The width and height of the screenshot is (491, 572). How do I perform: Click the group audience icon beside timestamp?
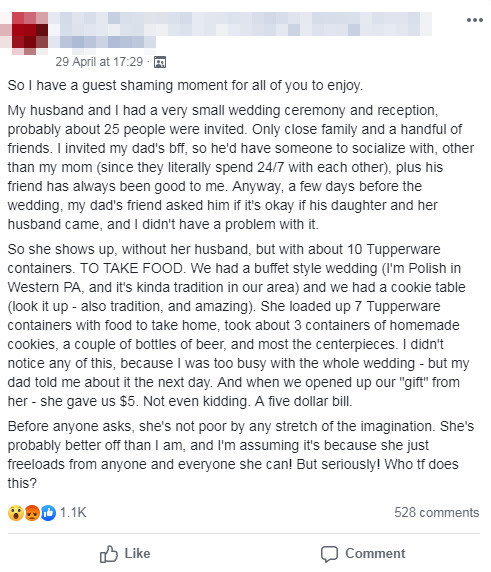click(160, 62)
